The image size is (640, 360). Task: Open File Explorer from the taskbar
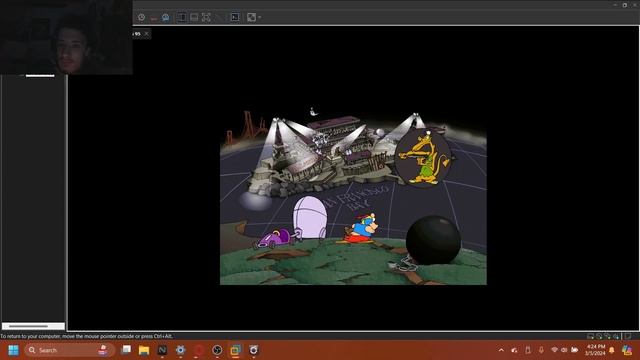coord(144,350)
